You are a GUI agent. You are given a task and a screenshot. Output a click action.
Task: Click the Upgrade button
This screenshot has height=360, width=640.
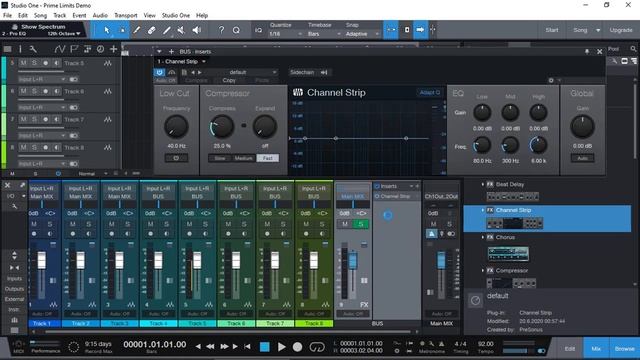click(621, 30)
